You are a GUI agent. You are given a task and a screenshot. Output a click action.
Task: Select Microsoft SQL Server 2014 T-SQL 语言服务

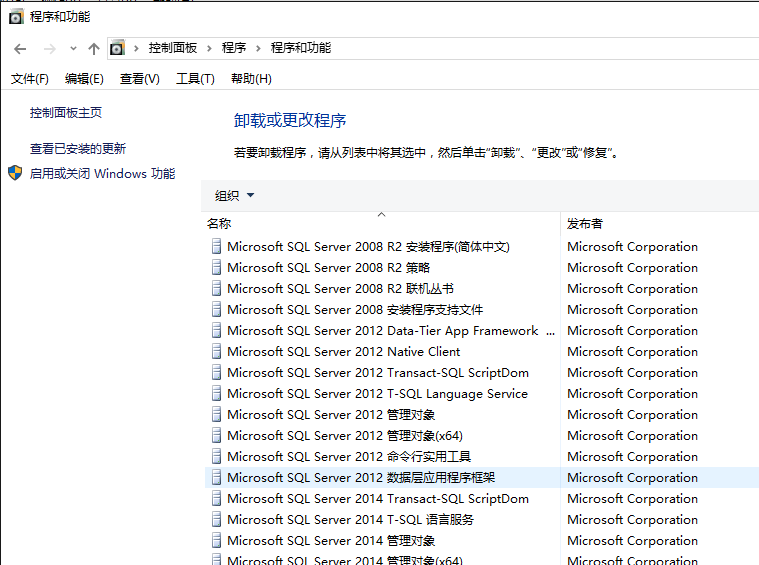tap(350, 519)
